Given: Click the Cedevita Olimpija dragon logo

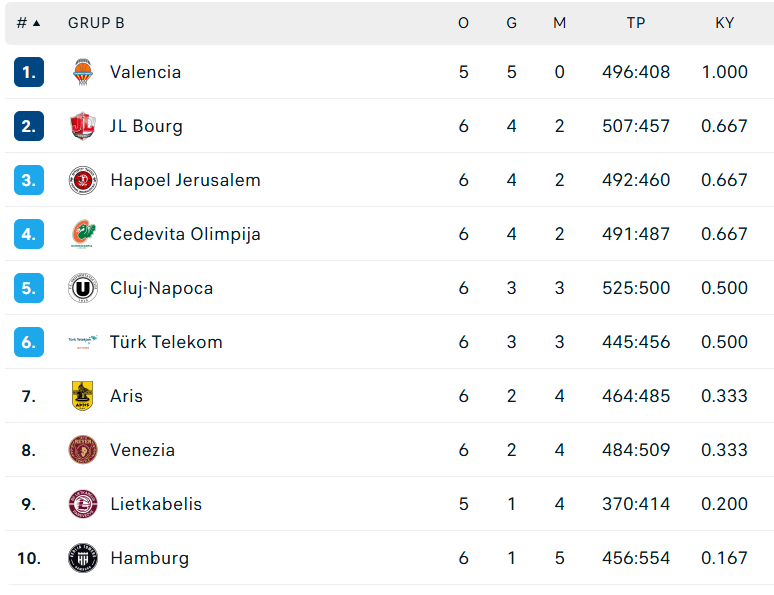Looking at the screenshot, I should pyautogui.click(x=82, y=234).
